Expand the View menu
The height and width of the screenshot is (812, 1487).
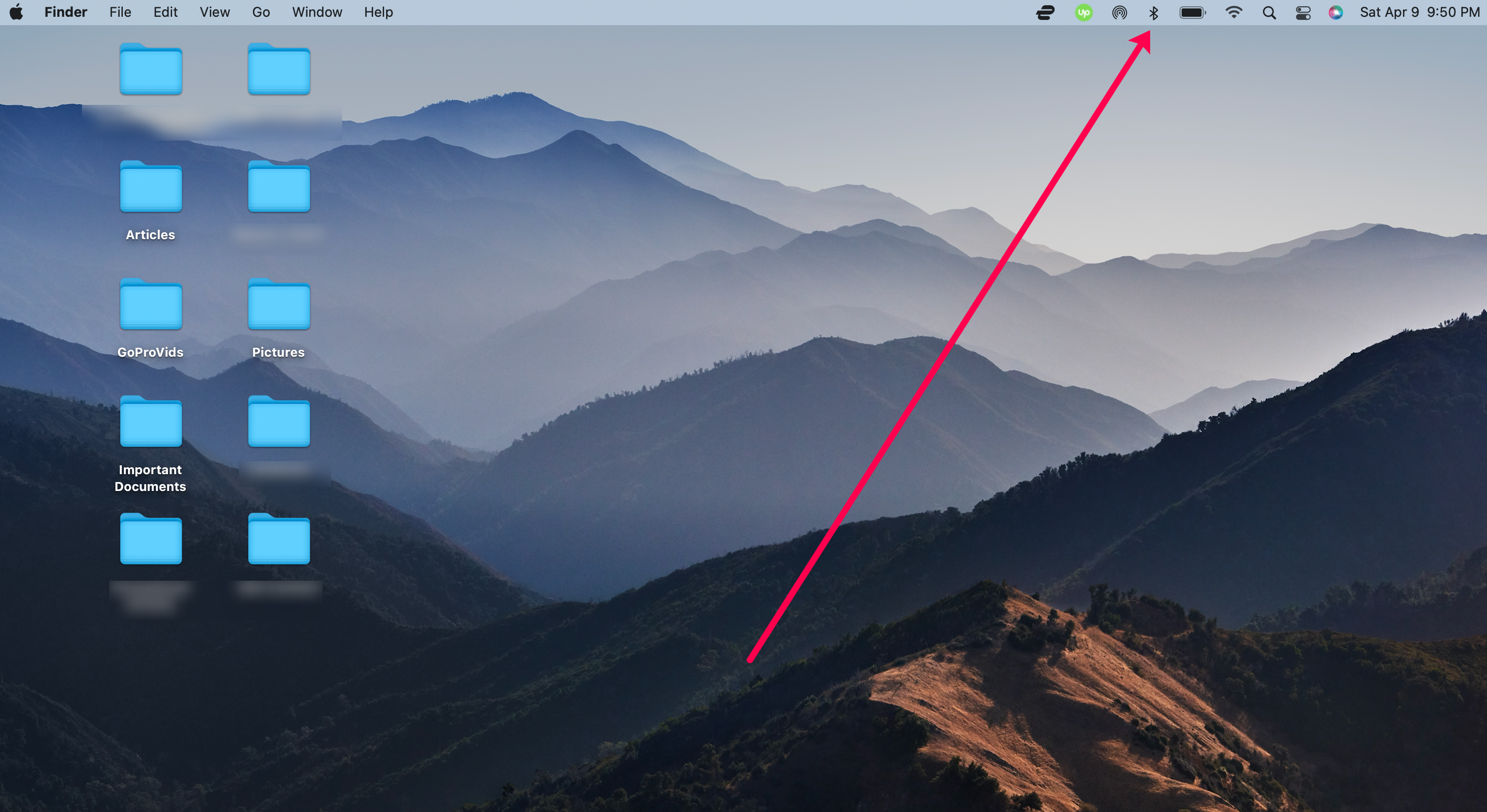pyautogui.click(x=215, y=12)
